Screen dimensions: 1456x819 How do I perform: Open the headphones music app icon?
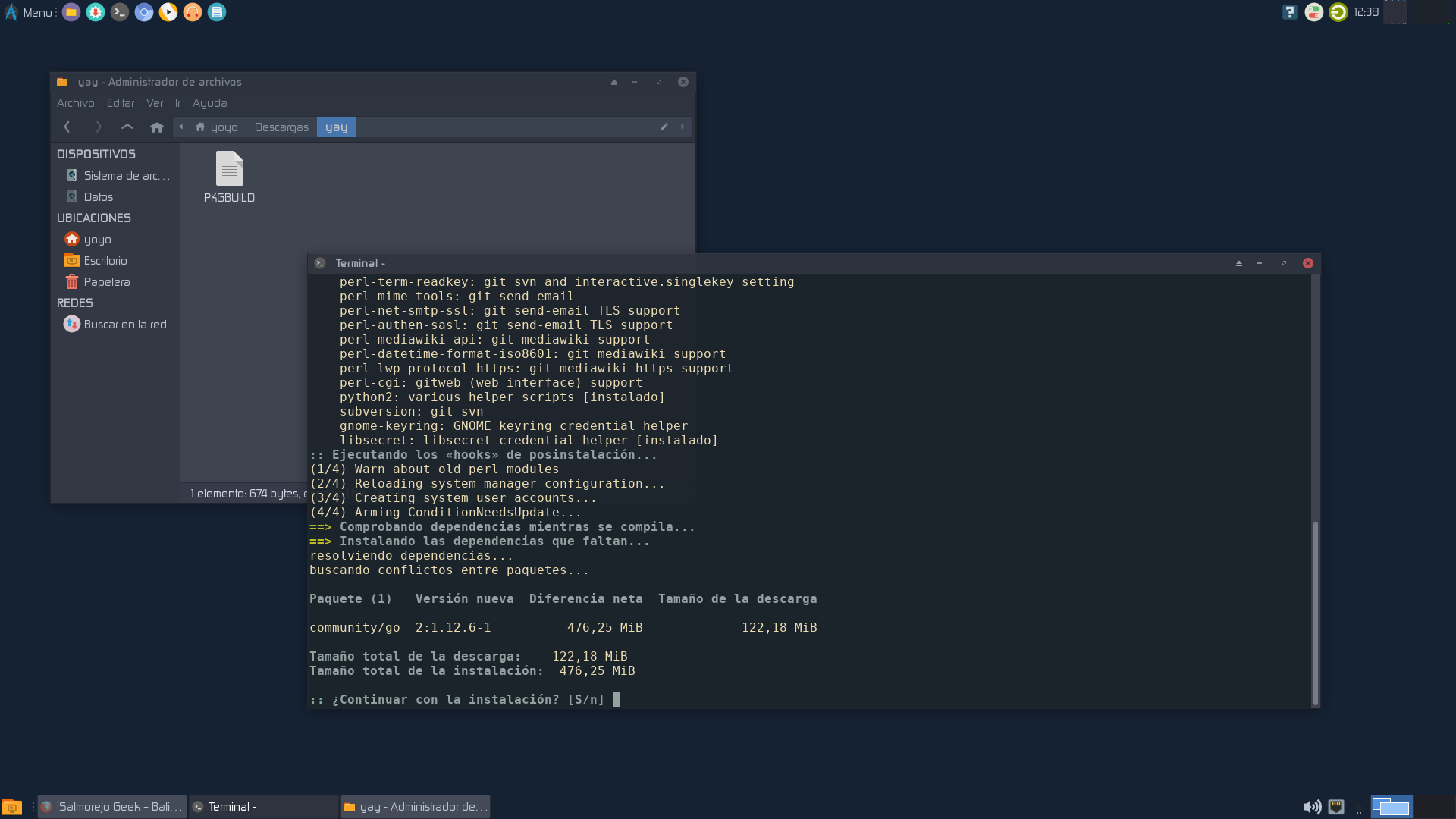tap(193, 12)
